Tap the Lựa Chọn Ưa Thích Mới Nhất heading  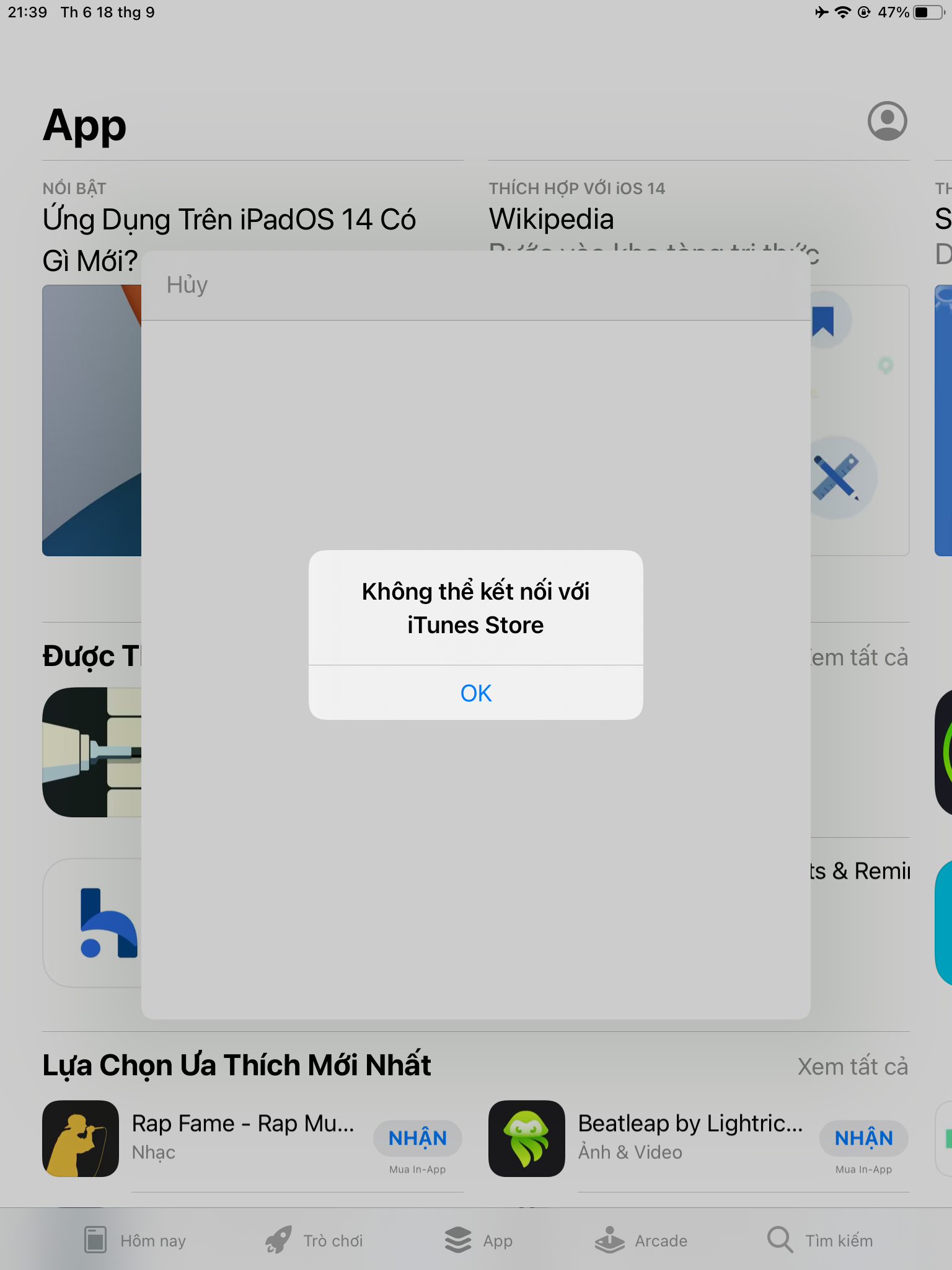point(237,1065)
